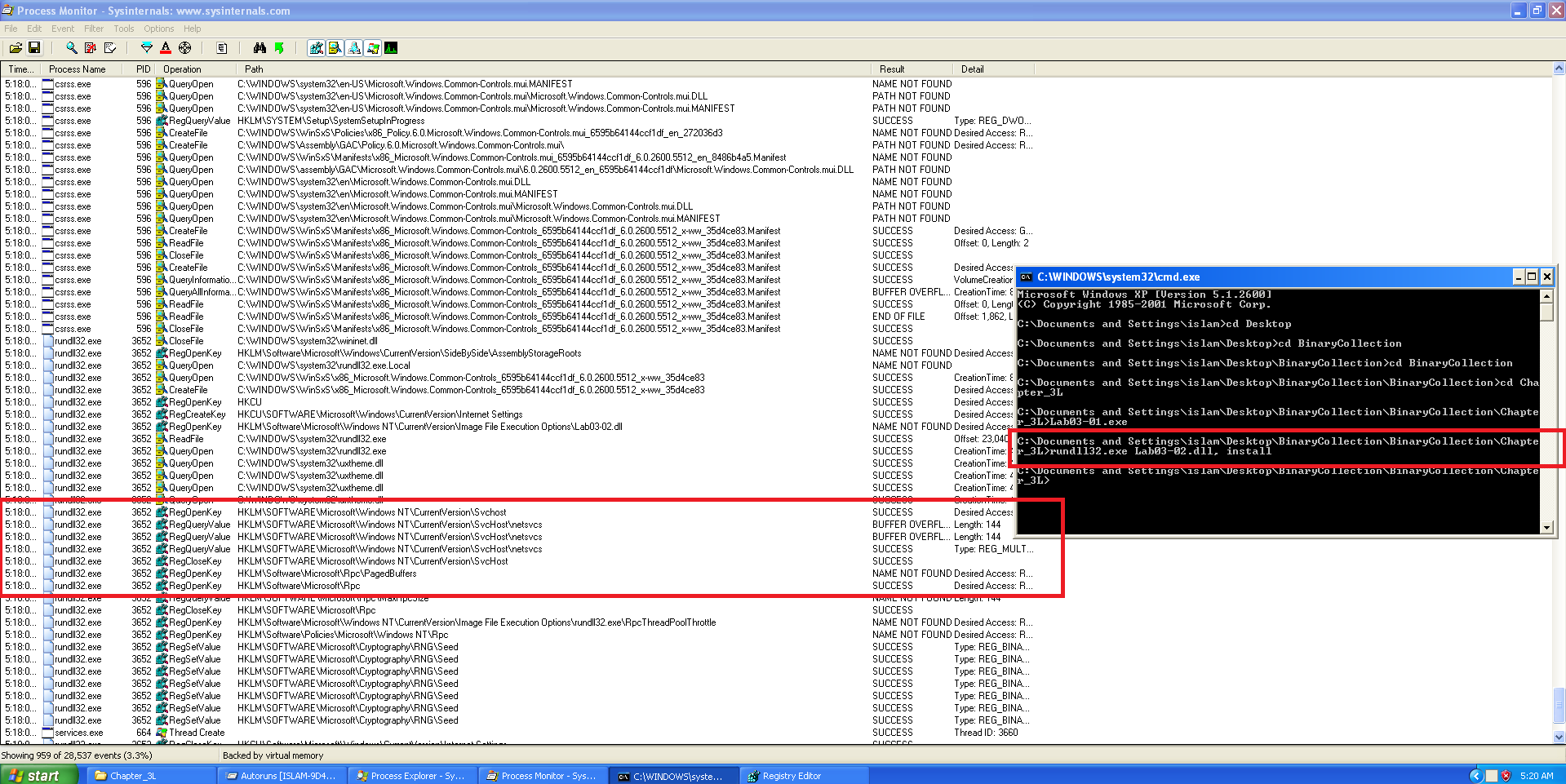Click the Operation column header
The height and width of the screenshot is (784, 1566).
pyautogui.click(x=182, y=69)
